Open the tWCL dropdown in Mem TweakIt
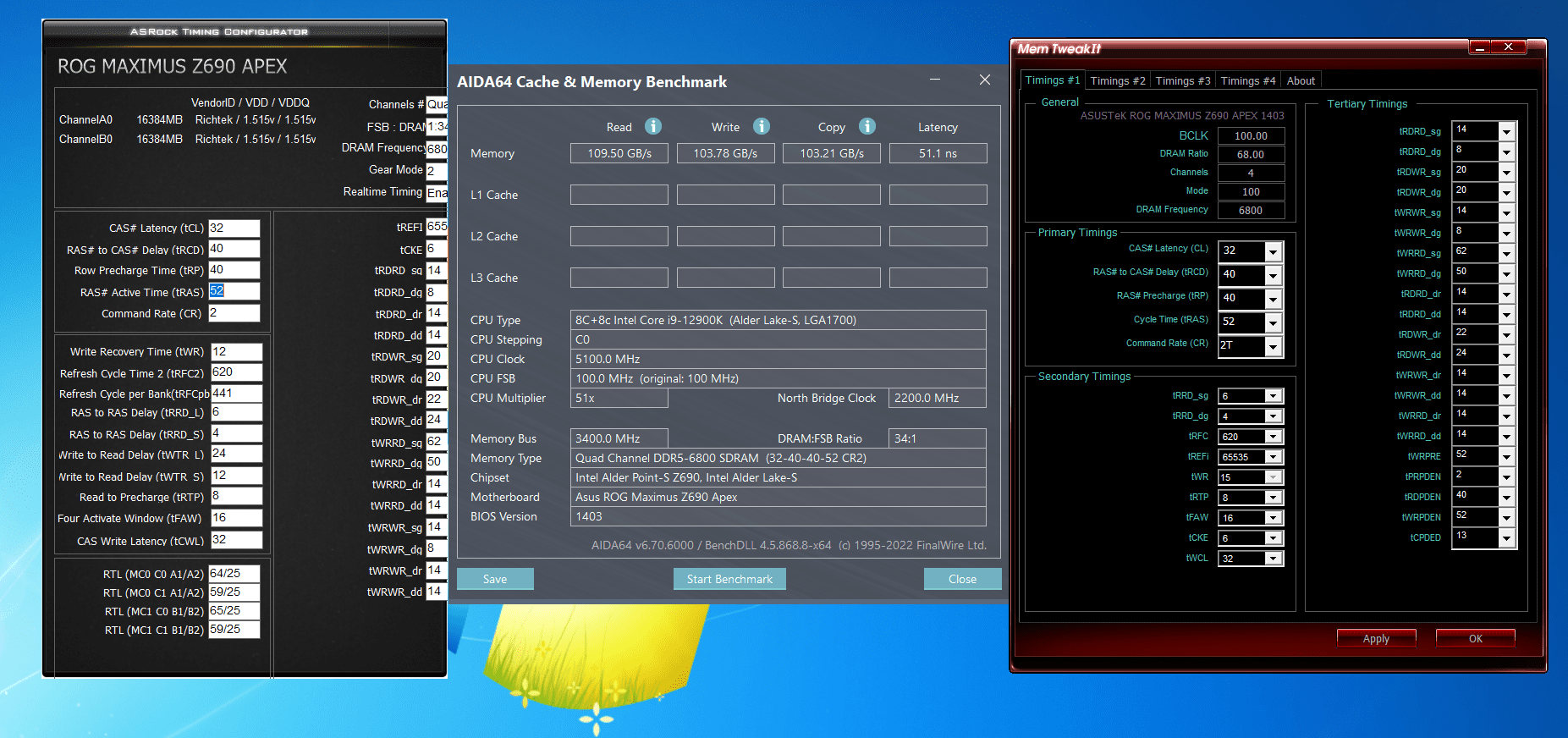The width and height of the screenshot is (1568, 738). coord(1273,559)
